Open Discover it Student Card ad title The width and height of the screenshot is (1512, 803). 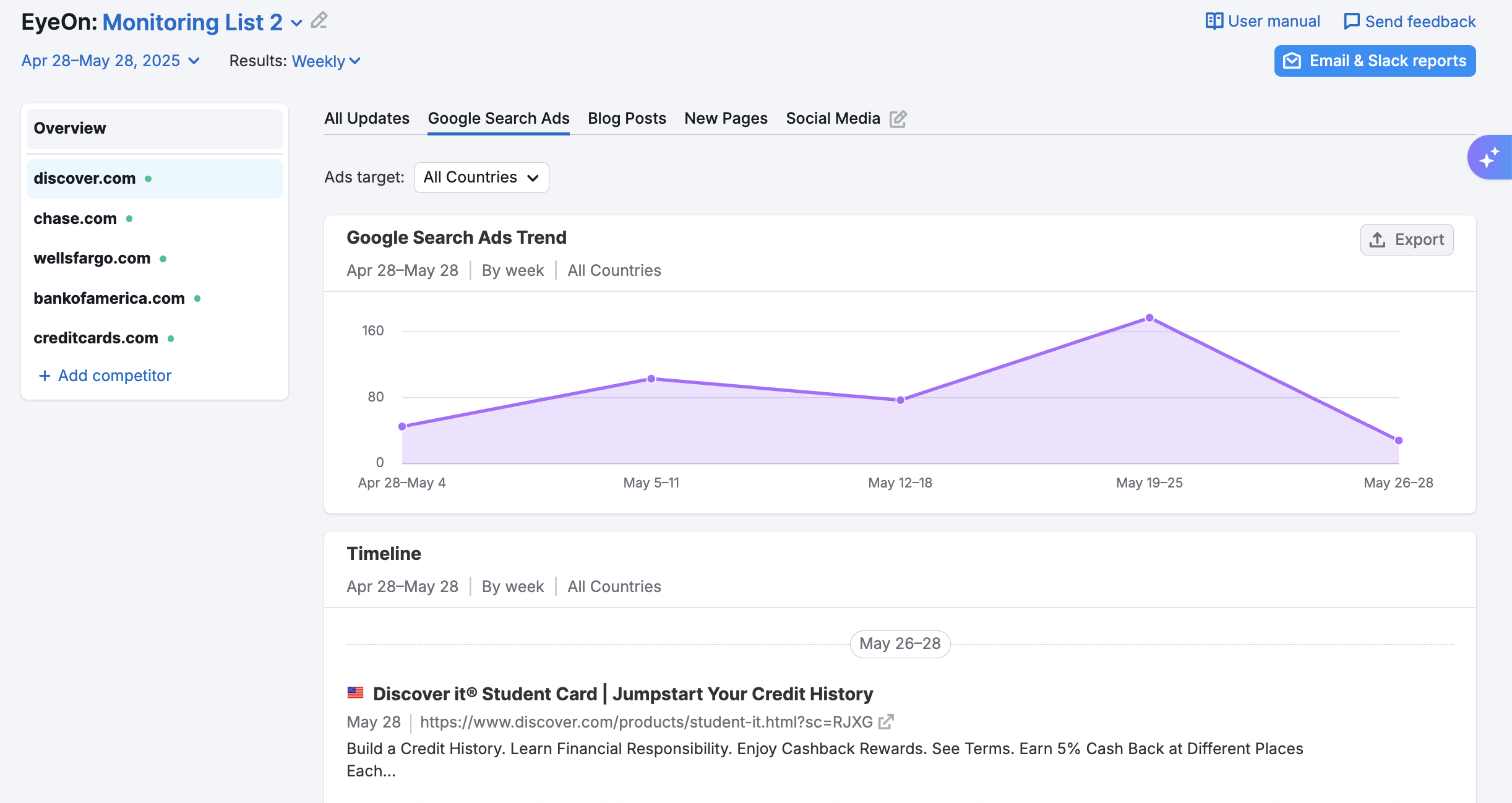(x=622, y=693)
